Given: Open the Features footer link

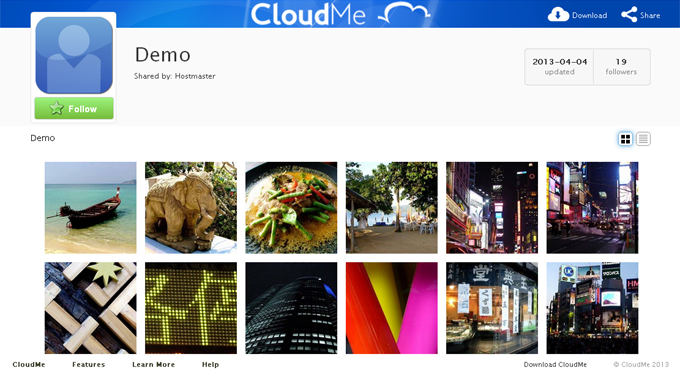Looking at the screenshot, I should point(88,364).
